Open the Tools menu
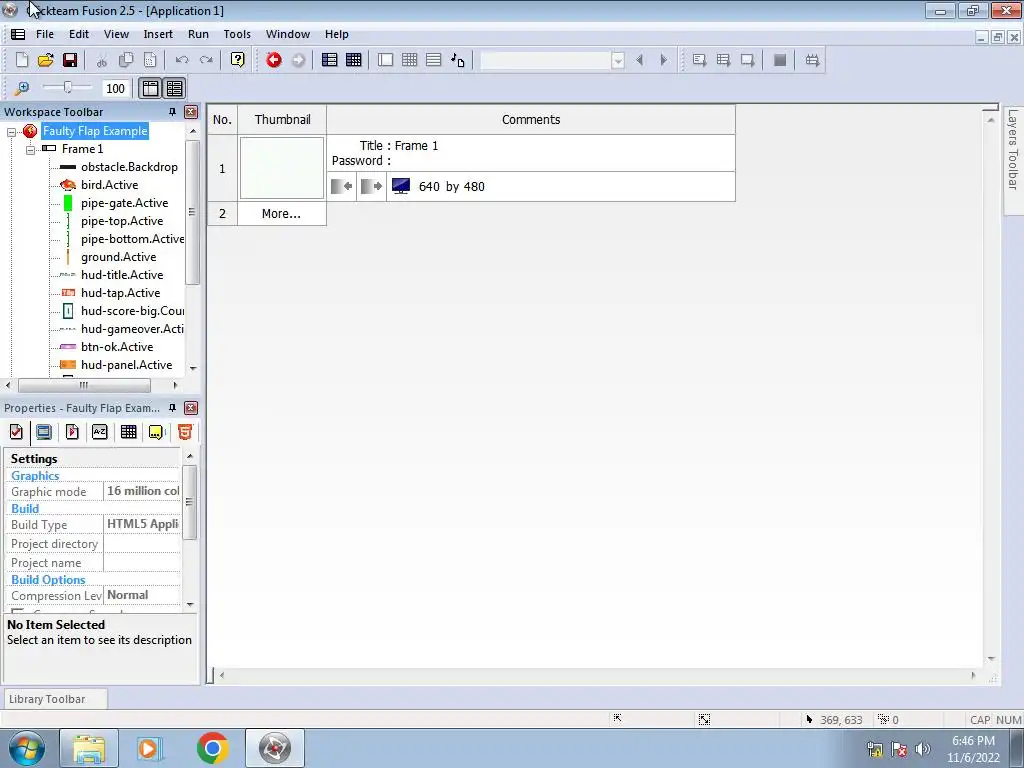Image resolution: width=1024 pixels, height=768 pixels. (x=237, y=34)
